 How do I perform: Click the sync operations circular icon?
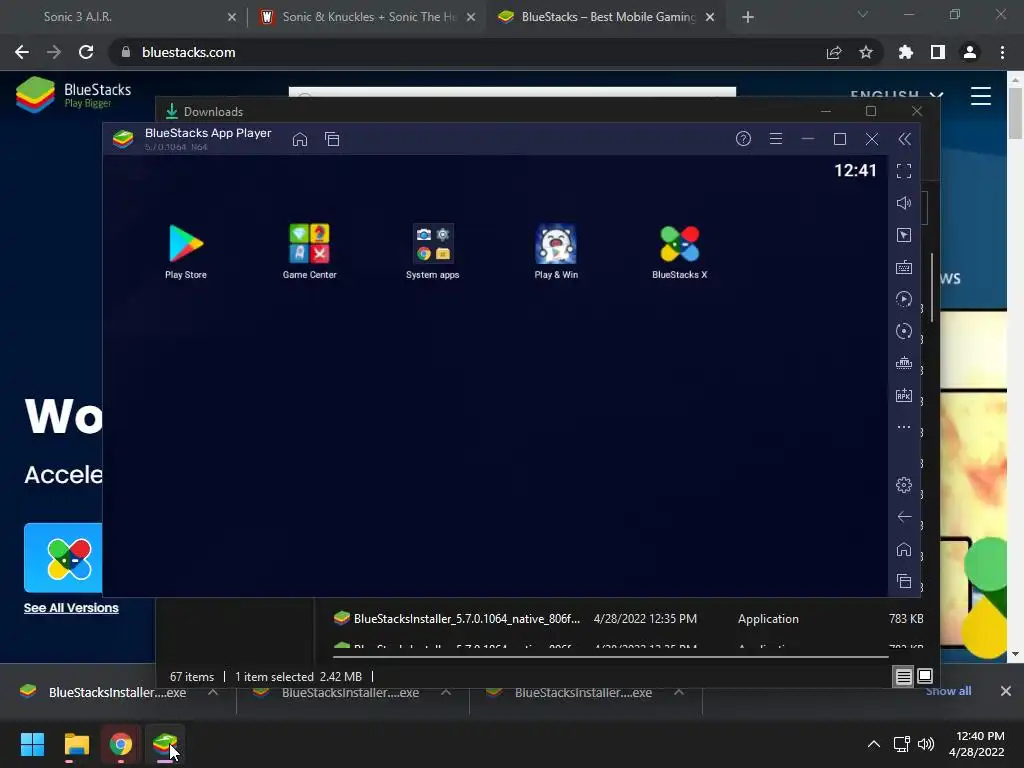(x=904, y=331)
